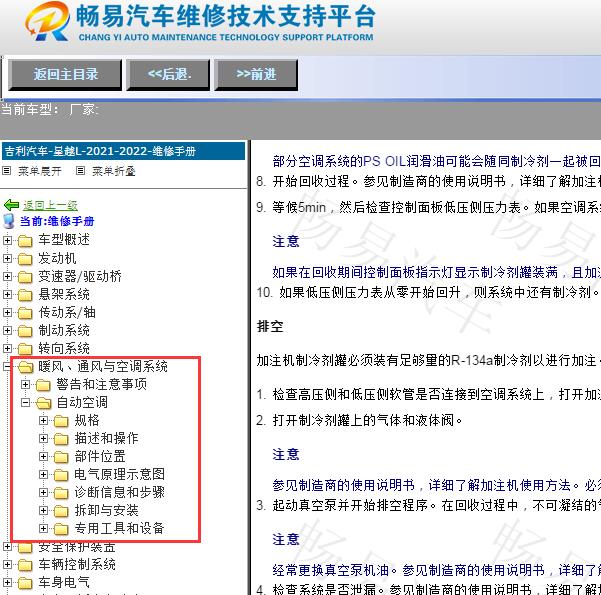Select the 诊断信息和步骤 tree label
This screenshot has width=601, height=595.
coord(120,493)
